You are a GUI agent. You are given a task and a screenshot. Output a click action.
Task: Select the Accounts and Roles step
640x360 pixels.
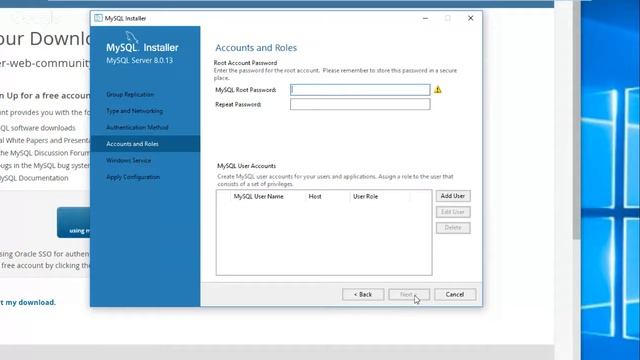coord(145,144)
